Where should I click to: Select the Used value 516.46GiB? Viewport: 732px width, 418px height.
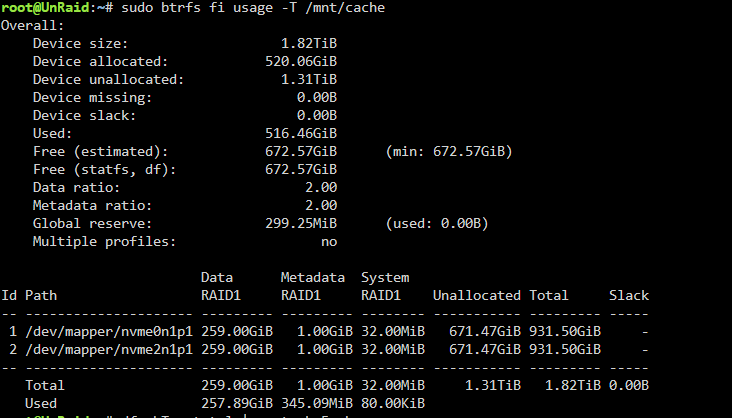tap(301, 134)
